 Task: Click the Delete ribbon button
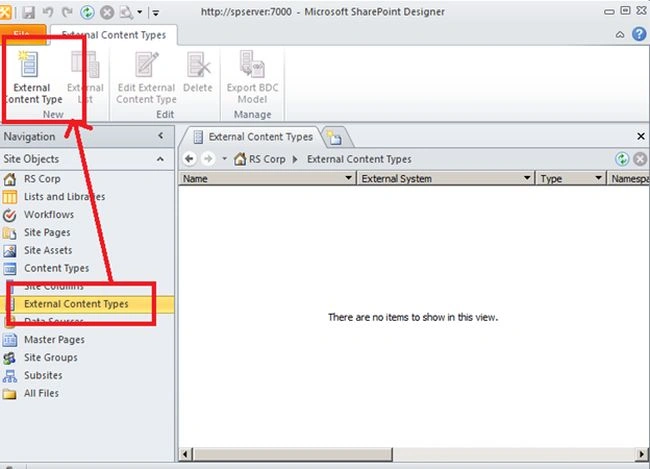point(198,73)
